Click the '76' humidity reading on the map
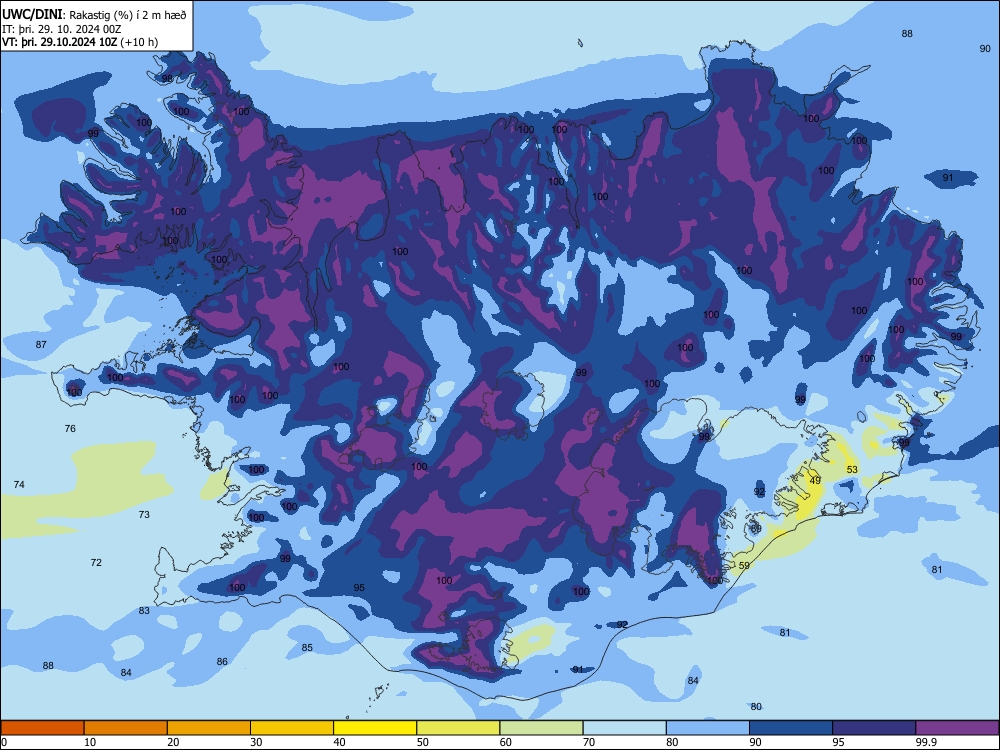 (70, 429)
